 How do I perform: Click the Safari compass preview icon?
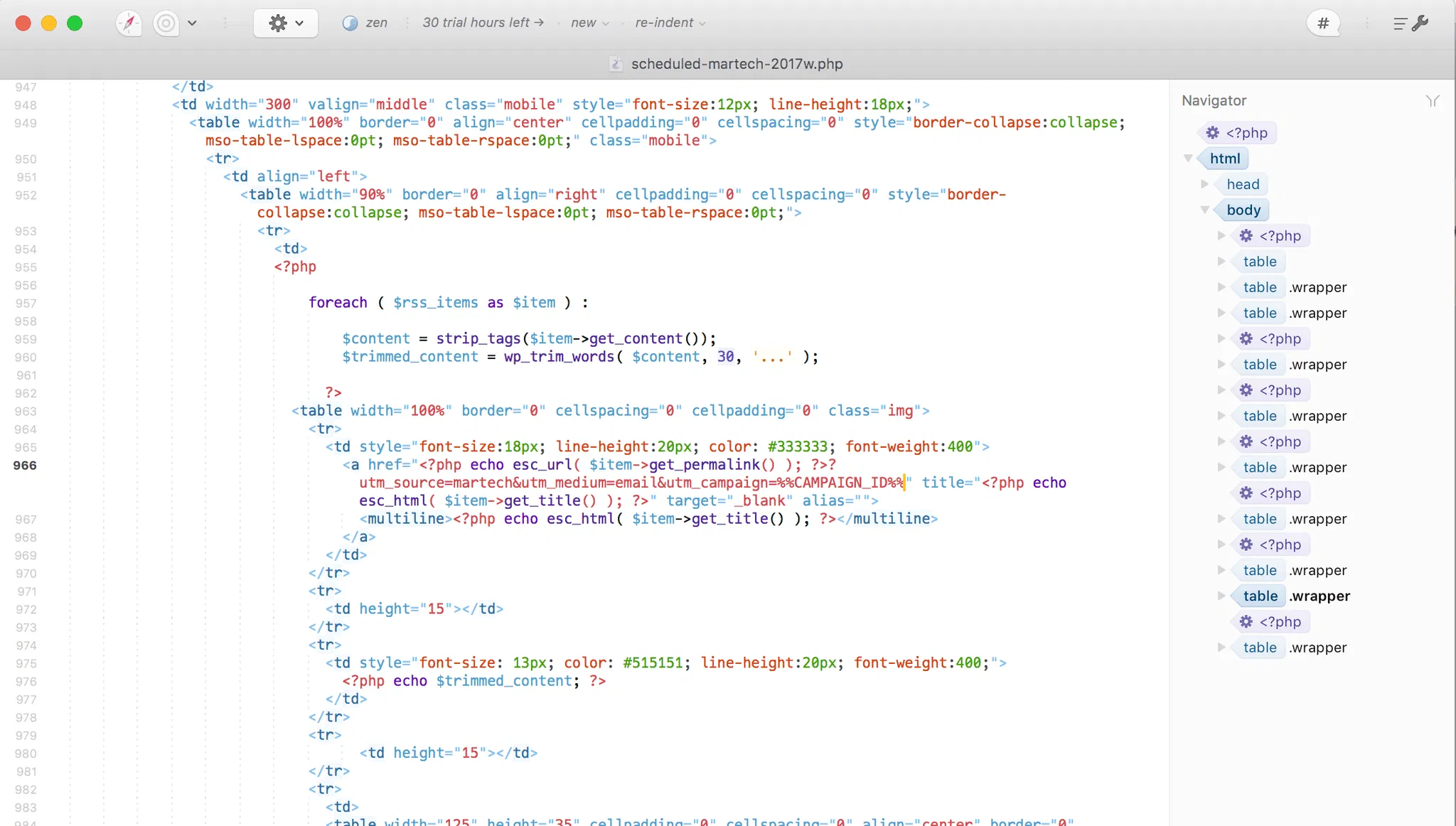[129, 23]
